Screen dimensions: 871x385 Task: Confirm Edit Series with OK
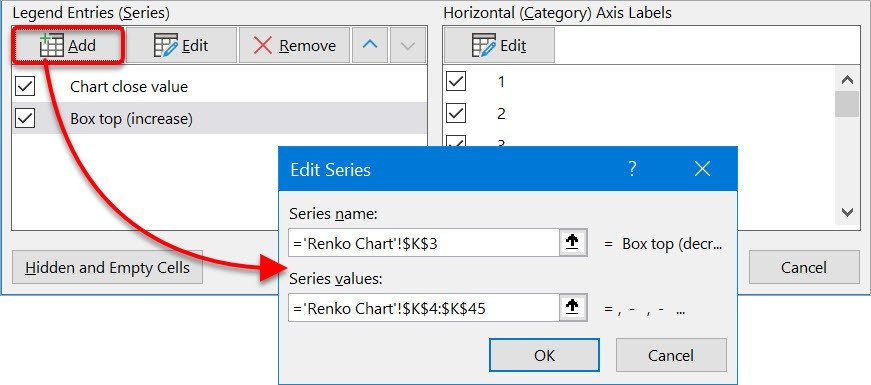[x=544, y=355]
